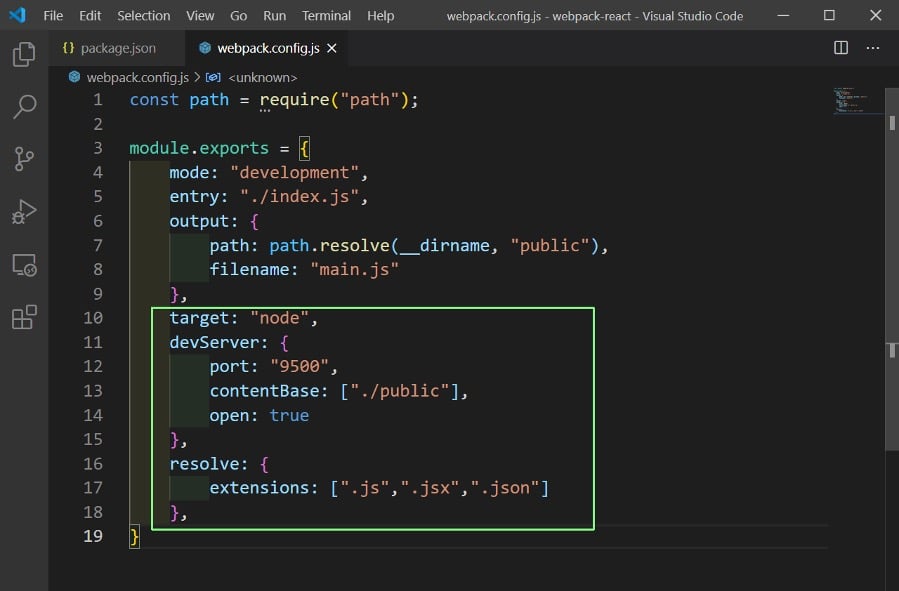
Task: Open the Search view in activity bar
Action: pos(24,107)
